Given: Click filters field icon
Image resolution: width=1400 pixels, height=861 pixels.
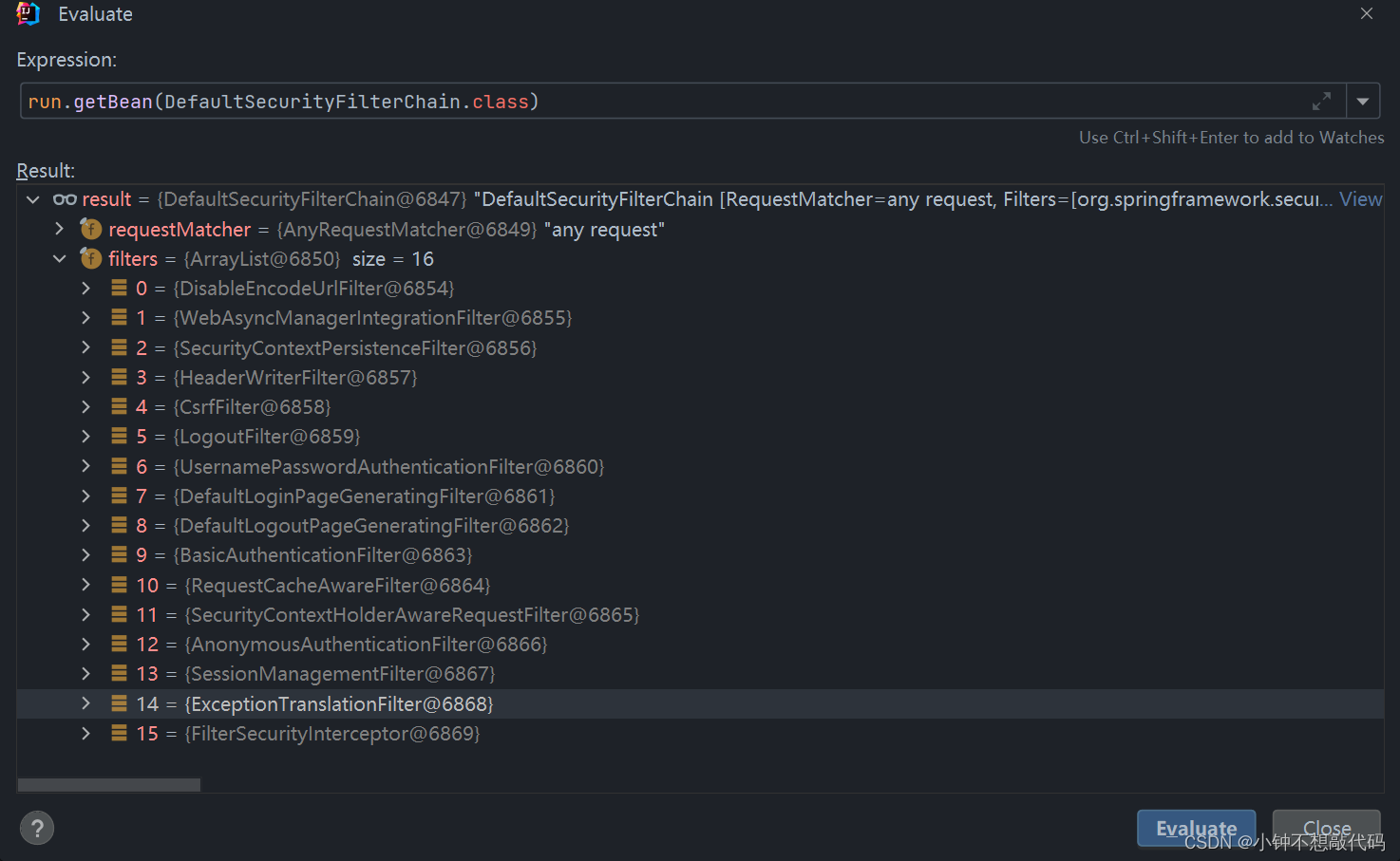Looking at the screenshot, I should [x=91, y=258].
